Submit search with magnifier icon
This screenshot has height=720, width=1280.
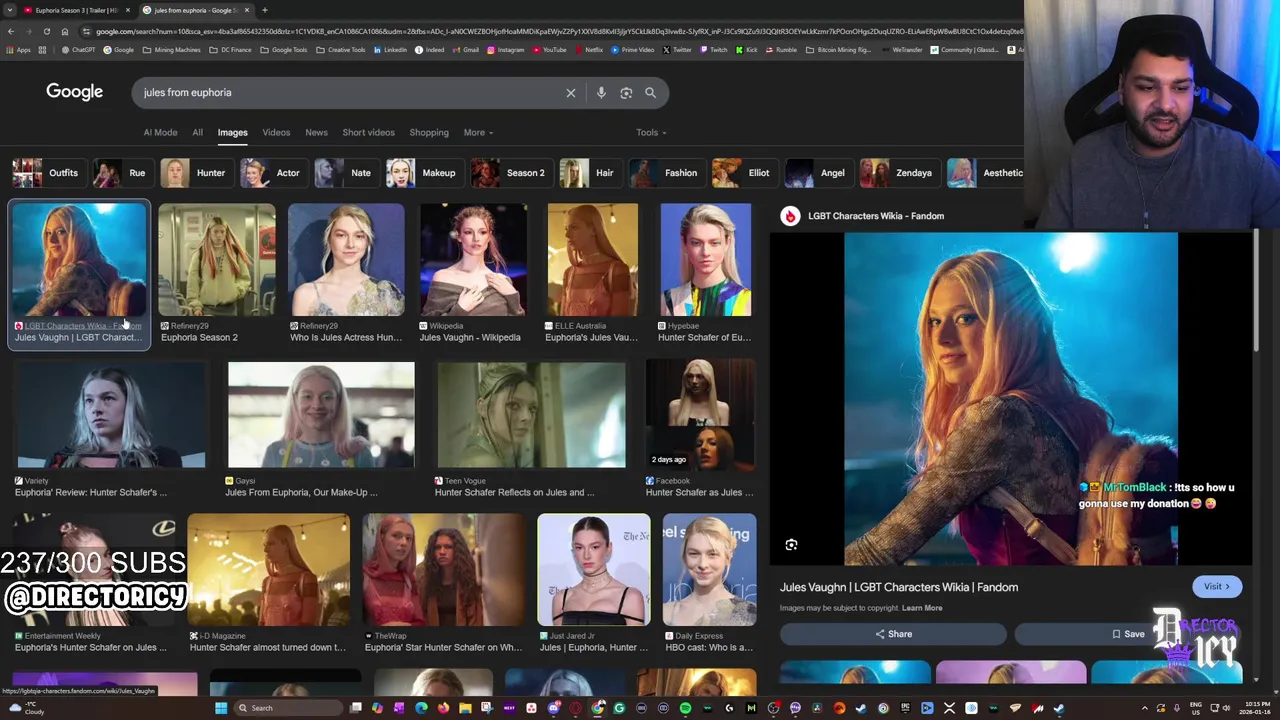650,93
